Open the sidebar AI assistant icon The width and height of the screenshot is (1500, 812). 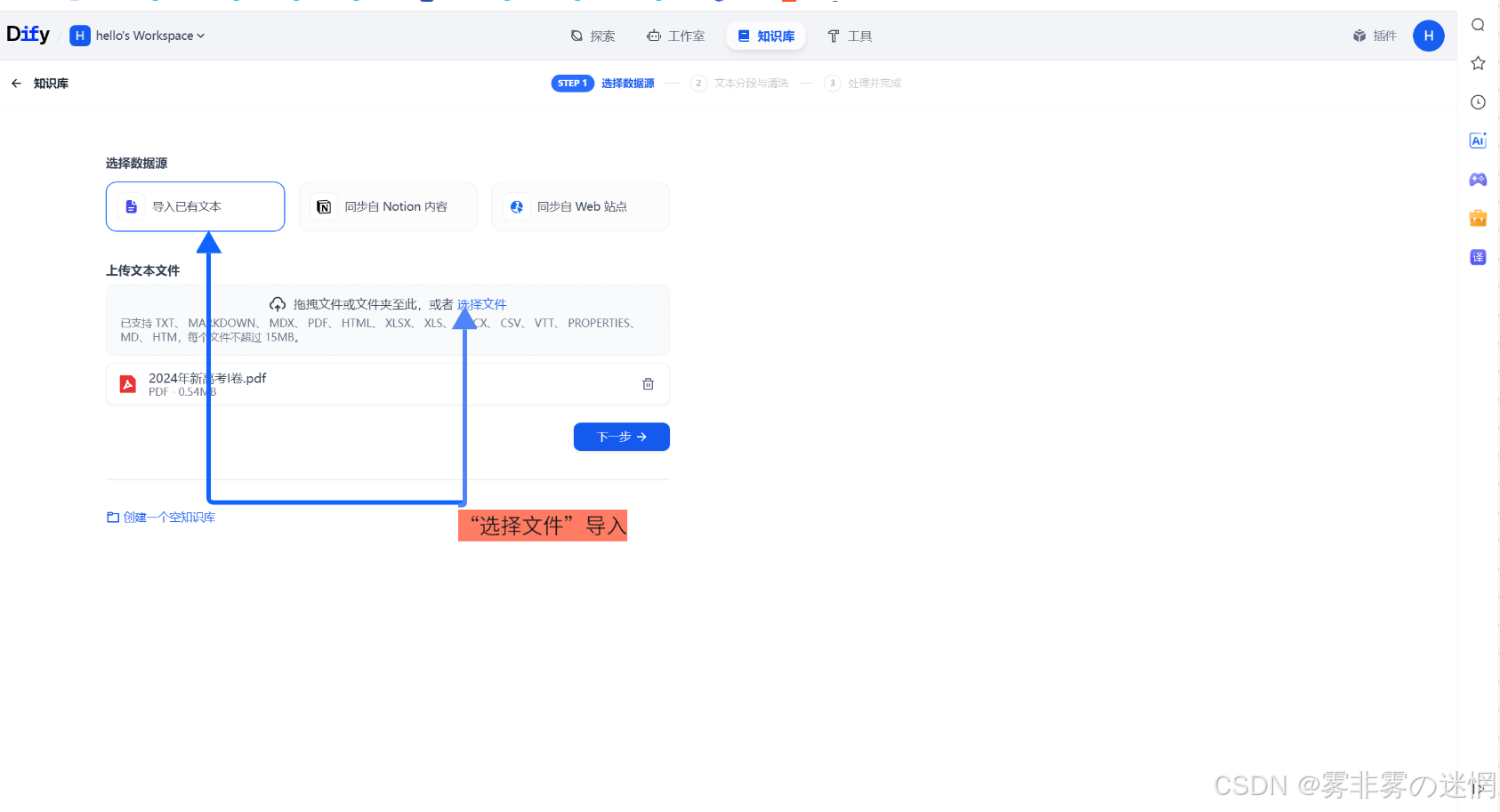click(x=1478, y=141)
